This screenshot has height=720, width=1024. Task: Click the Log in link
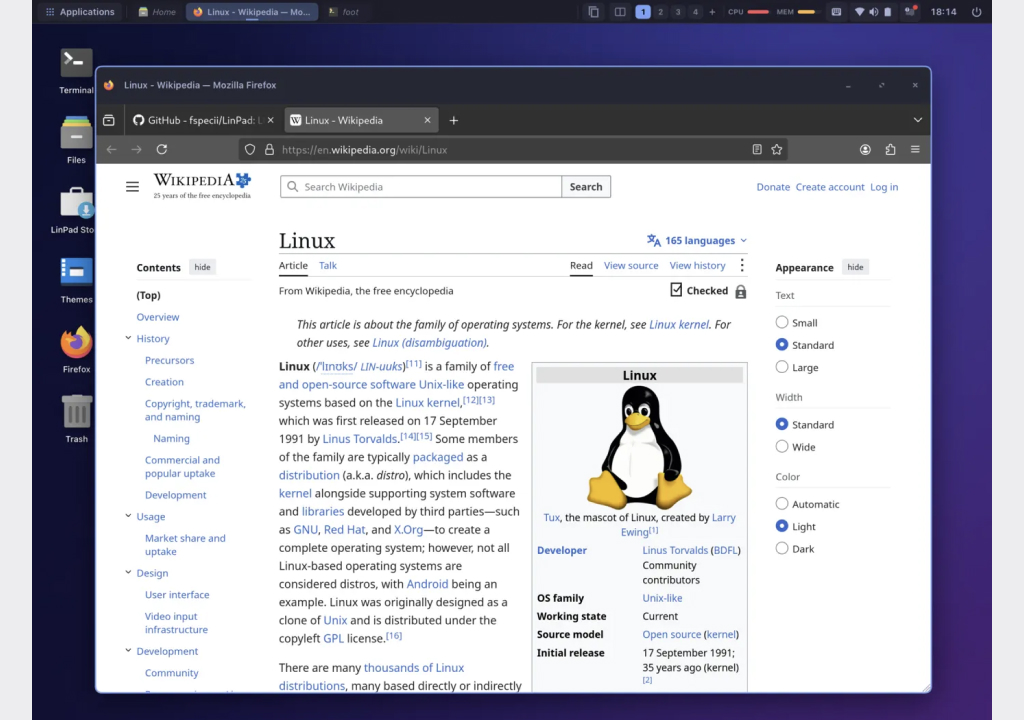(884, 187)
